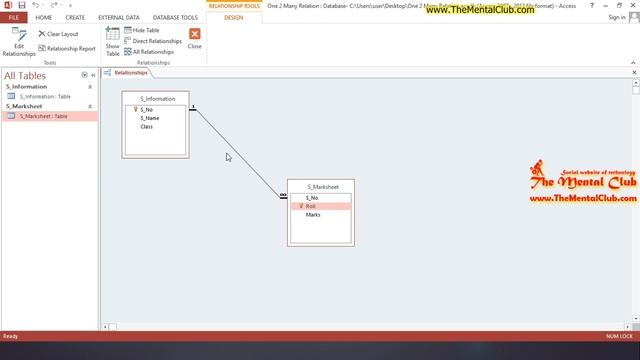Save the database from quick access toolbar
This screenshot has width=640, height=360.
(x=22, y=5)
